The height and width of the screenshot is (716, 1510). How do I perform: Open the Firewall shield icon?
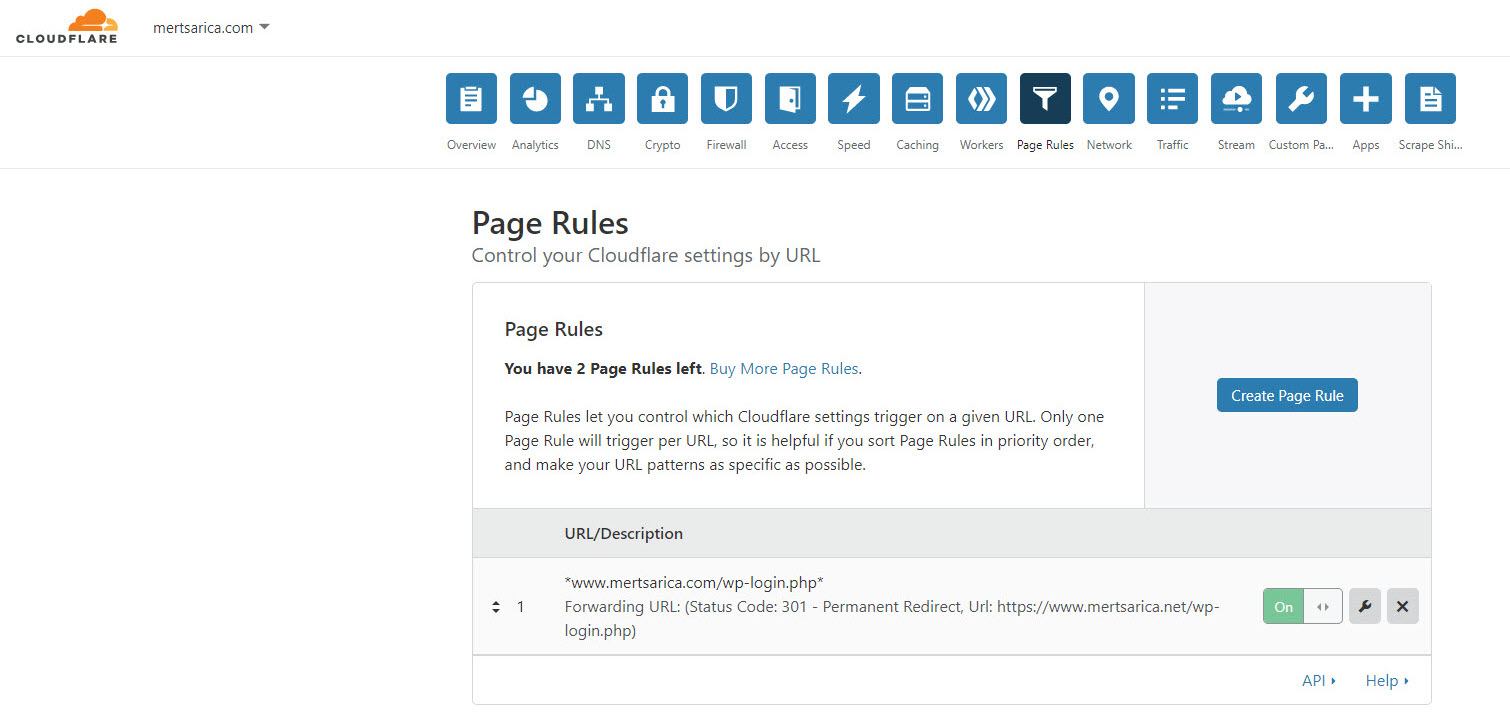[x=726, y=99]
